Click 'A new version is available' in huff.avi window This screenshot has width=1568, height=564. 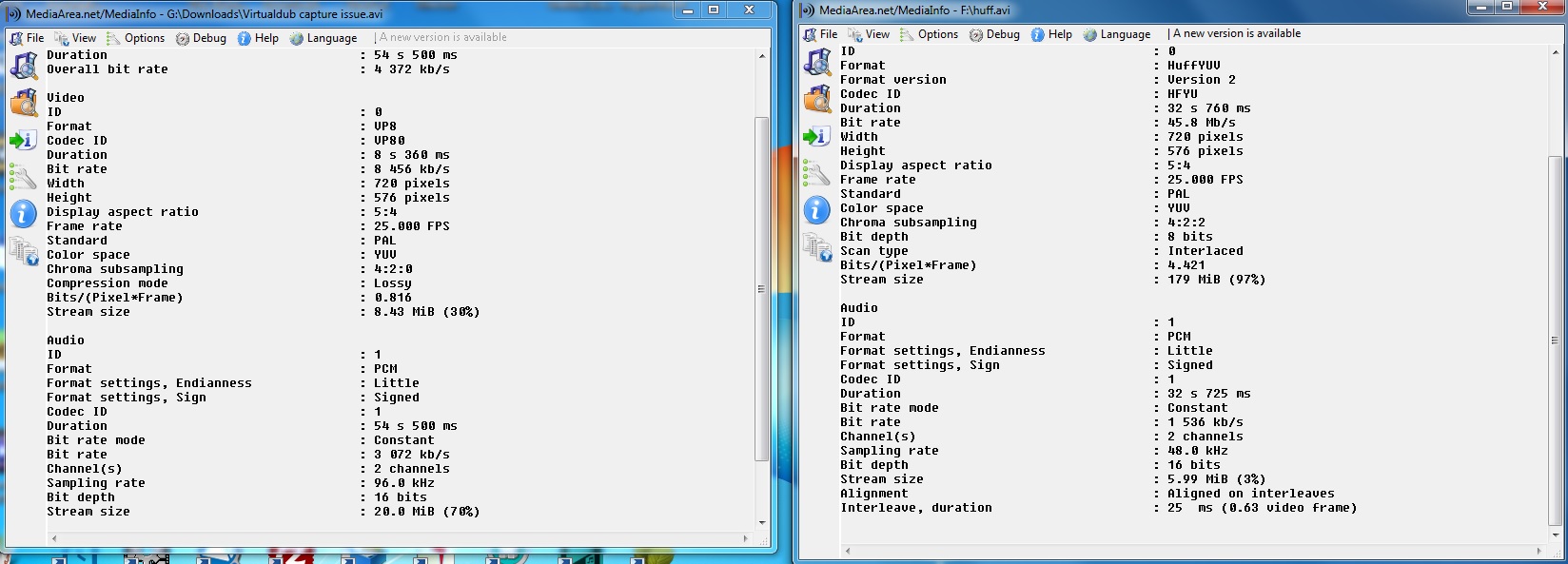pos(1237,33)
